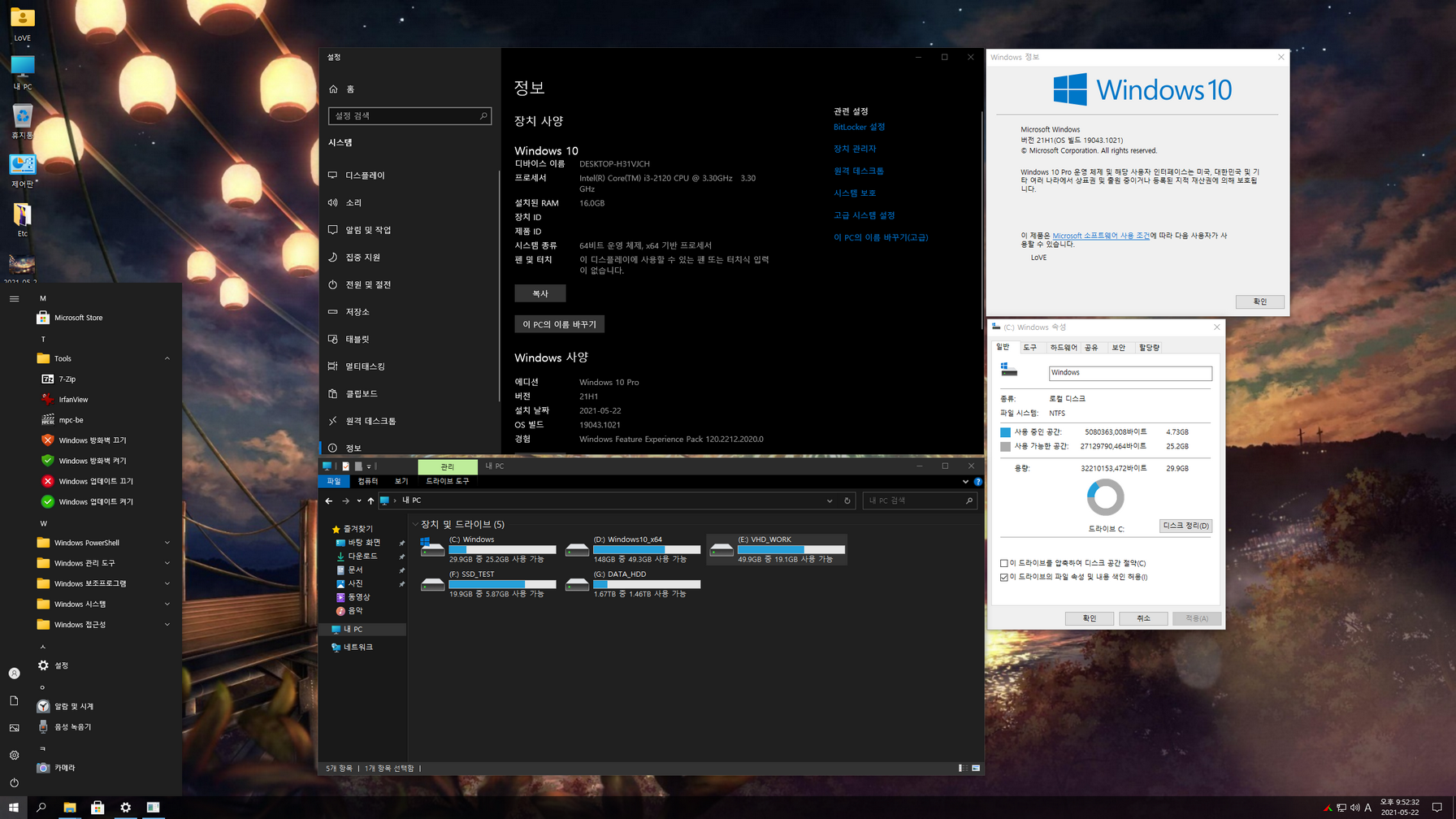Select the (G:) DATA_HDD drive in 내 PC
The width and height of the screenshot is (1456, 819).
click(633, 583)
